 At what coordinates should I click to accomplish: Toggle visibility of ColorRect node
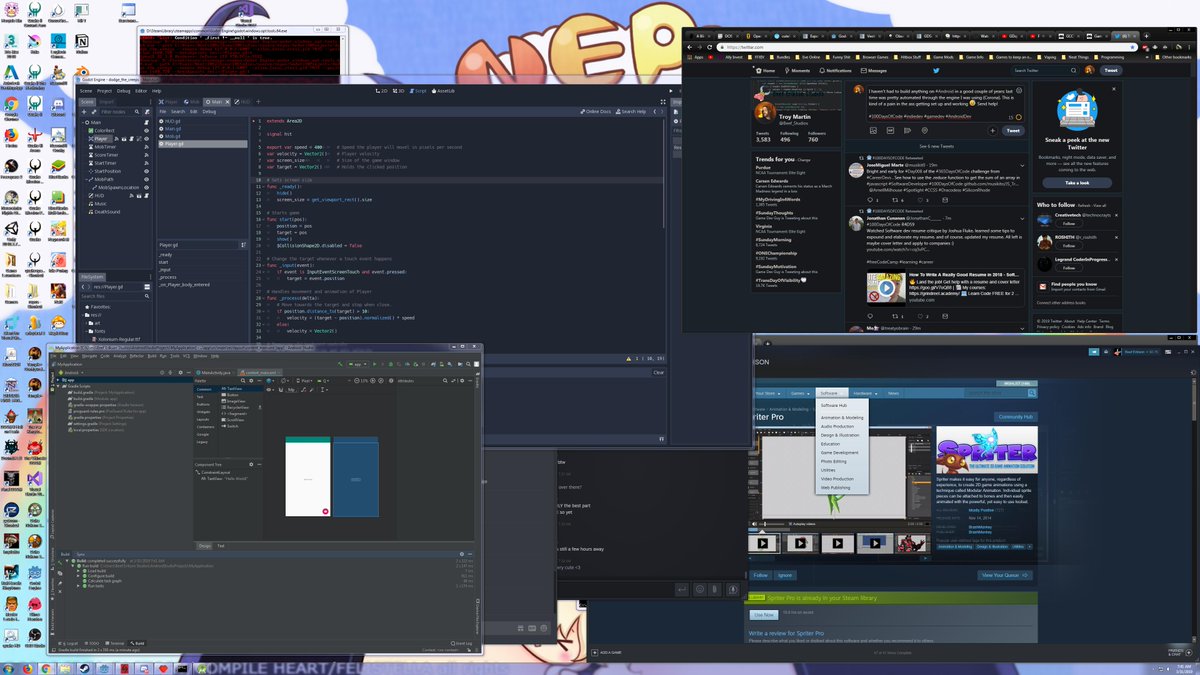146,130
